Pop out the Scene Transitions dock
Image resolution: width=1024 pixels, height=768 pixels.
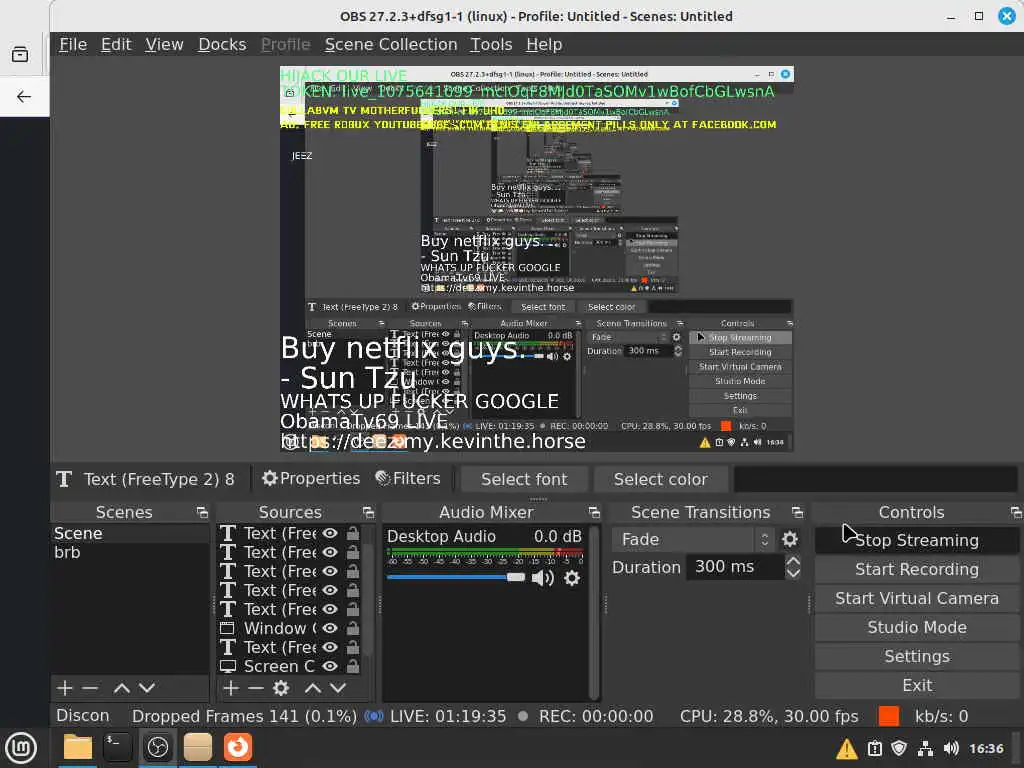point(797,513)
